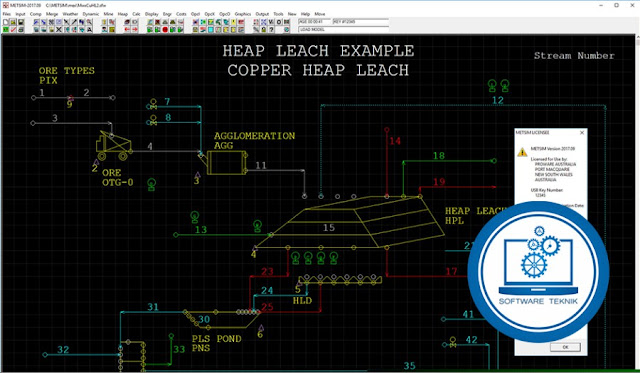640x373 pixels.
Task: Open the Dynamic menu
Action: [91, 14]
